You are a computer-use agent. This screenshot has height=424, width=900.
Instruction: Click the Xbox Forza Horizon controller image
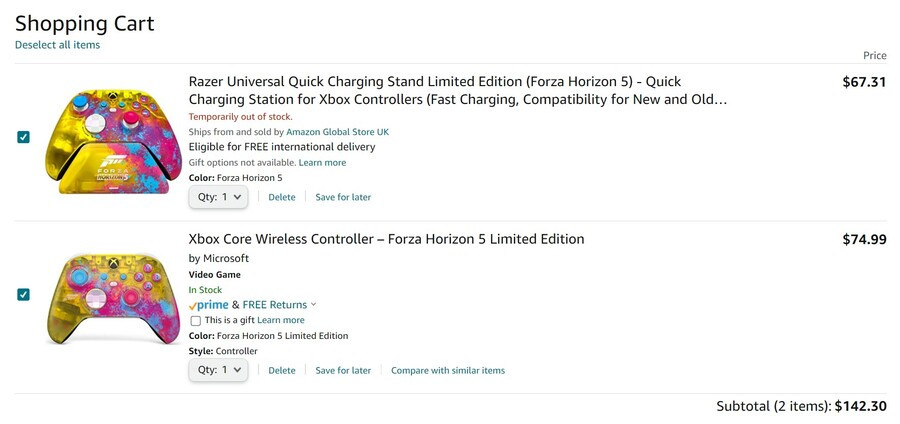pos(112,298)
